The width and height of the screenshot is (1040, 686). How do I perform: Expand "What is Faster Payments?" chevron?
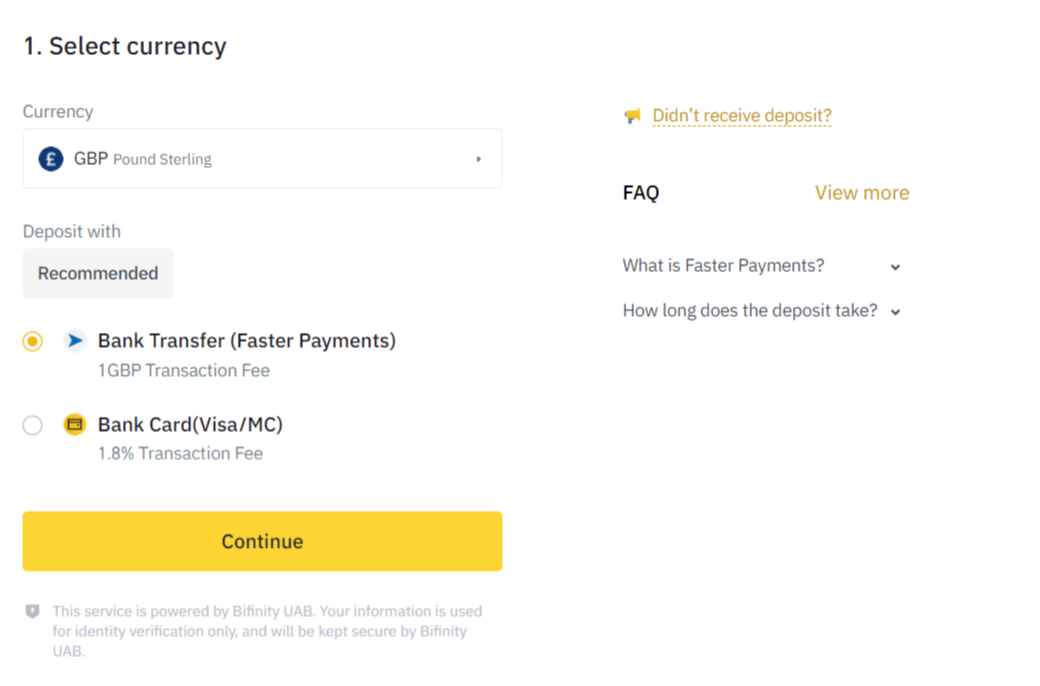[x=895, y=267]
